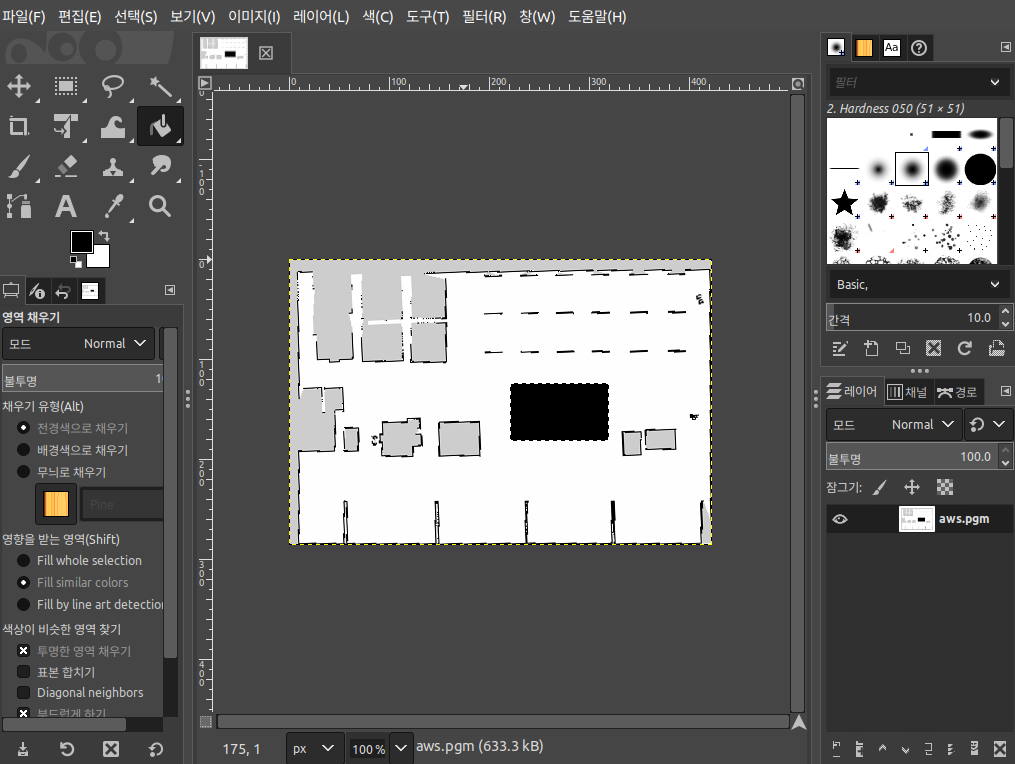Select the Free Select lasso tool
1015x764 pixels.
[113, 86]
